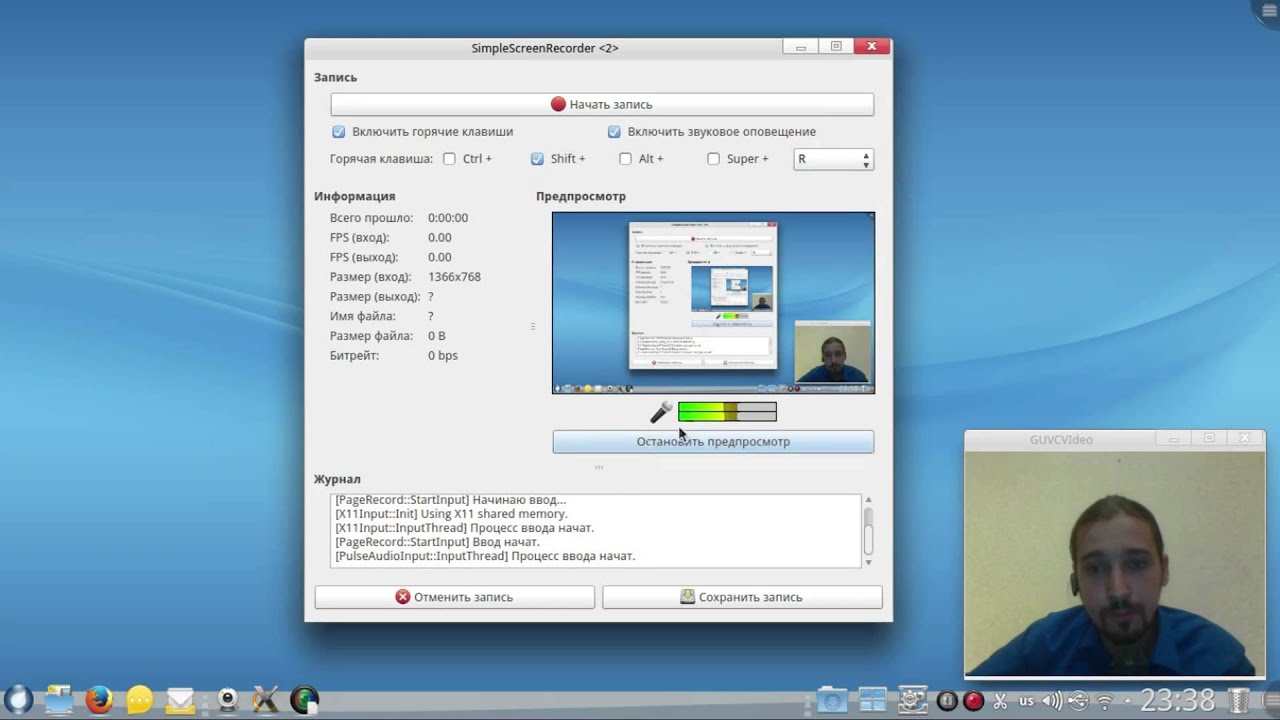Click the 'Начать запись' button
Image resolution: width=1280 pixels, height=720 pixels.
coord(602,104)
